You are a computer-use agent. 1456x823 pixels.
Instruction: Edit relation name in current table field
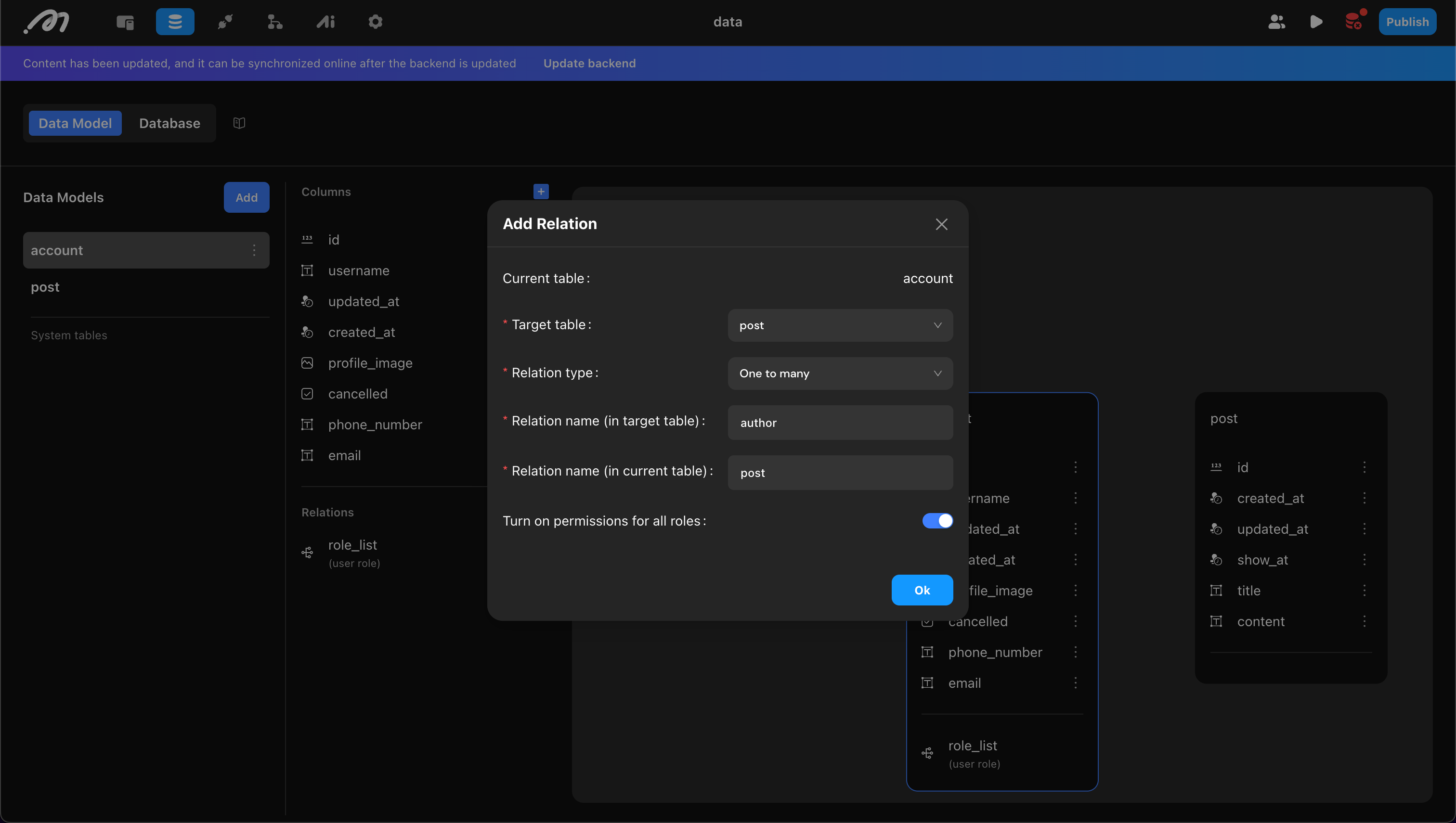click(x=840, y=473)
